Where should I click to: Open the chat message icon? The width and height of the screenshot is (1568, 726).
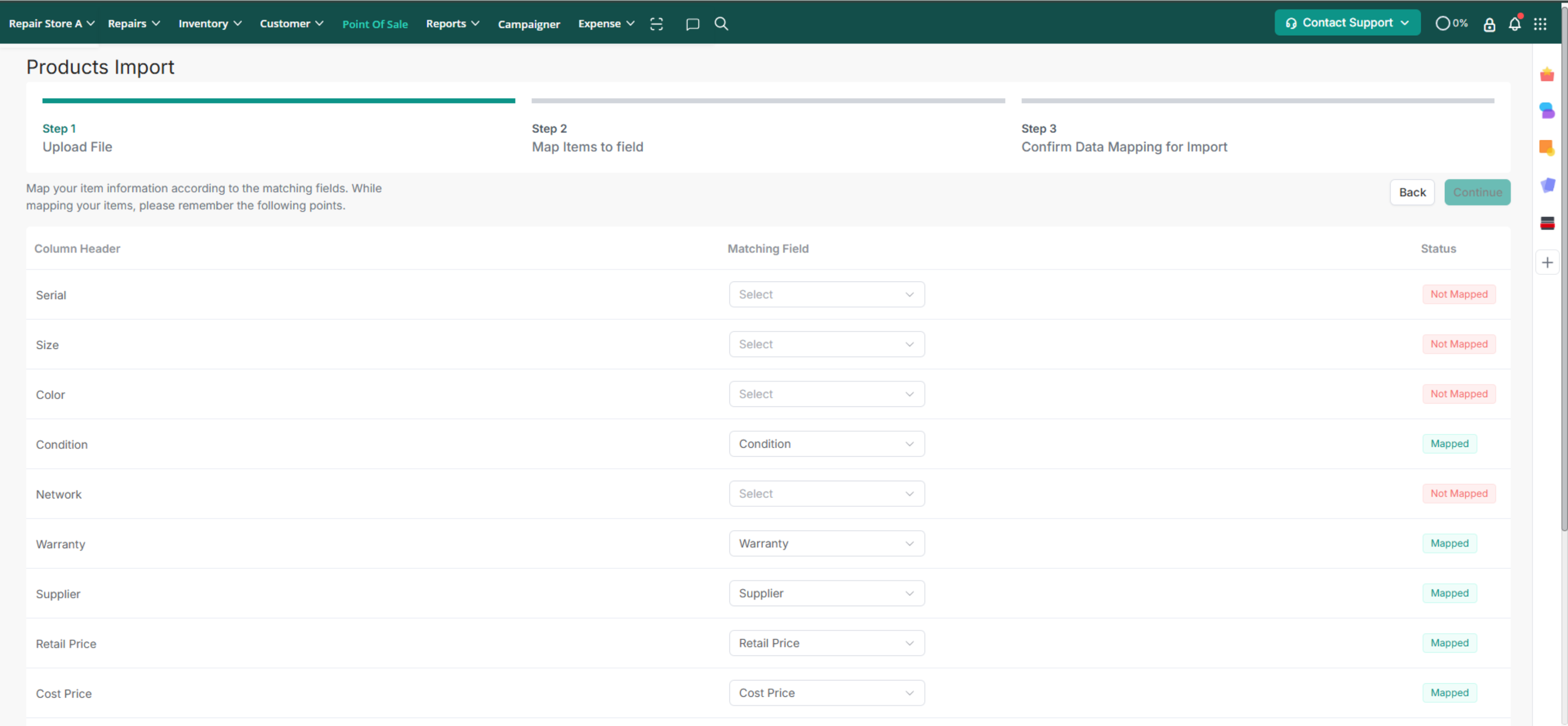[x=692, y=24]
